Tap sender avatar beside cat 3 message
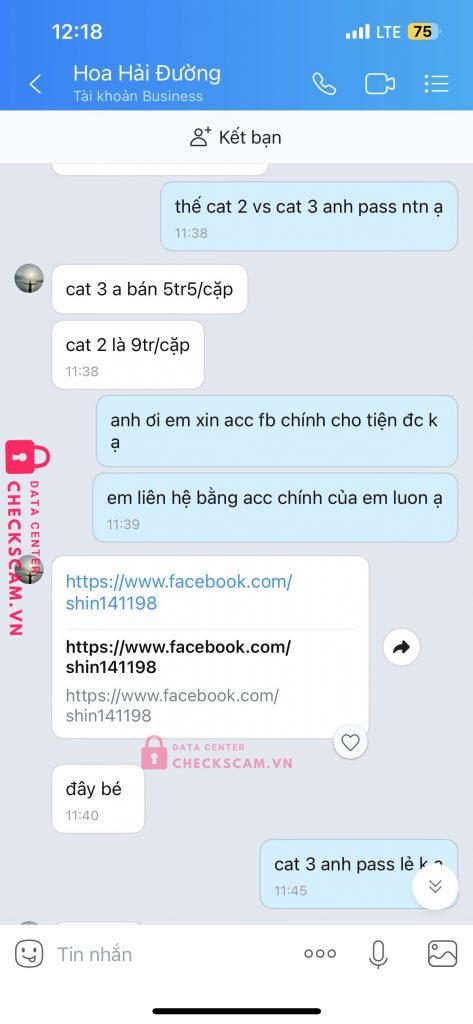The image size is (473, 1024). (x=29, y=278)
